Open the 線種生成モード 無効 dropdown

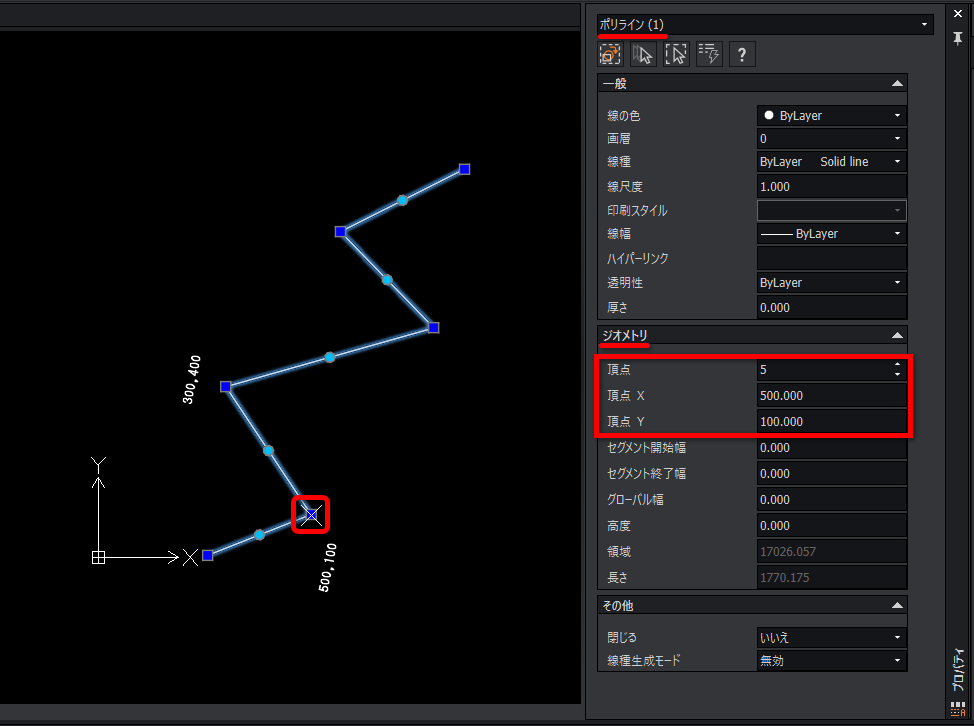point(832,661)
